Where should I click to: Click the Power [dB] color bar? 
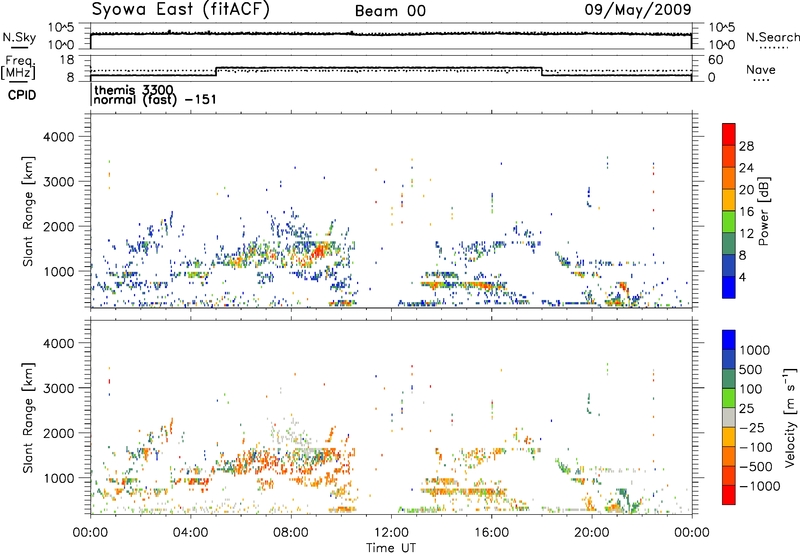(729, 211)
